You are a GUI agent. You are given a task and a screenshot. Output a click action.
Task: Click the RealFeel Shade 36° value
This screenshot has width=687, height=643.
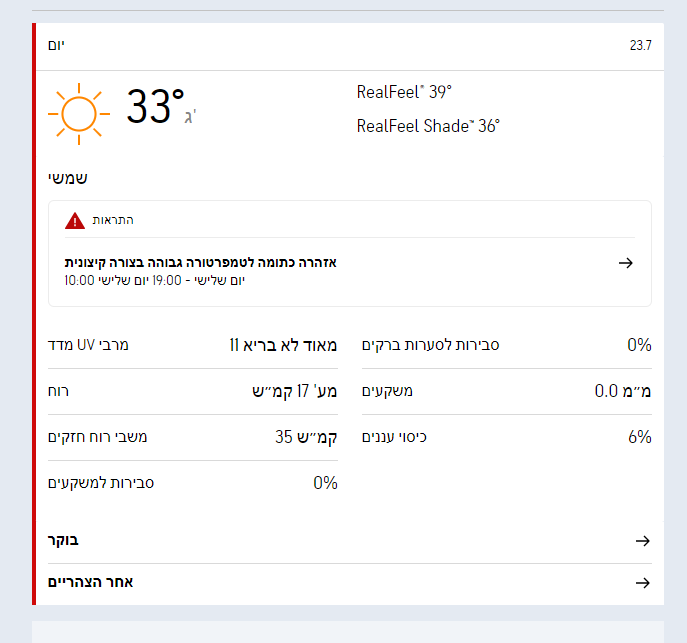(428, 126)
